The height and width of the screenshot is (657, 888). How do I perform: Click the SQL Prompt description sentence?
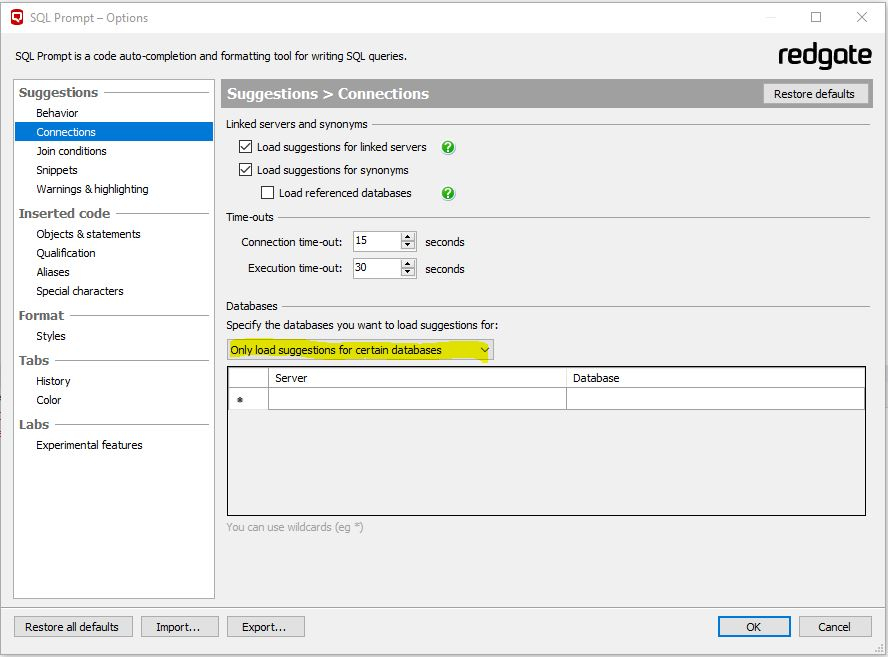[x=211, y=56]
